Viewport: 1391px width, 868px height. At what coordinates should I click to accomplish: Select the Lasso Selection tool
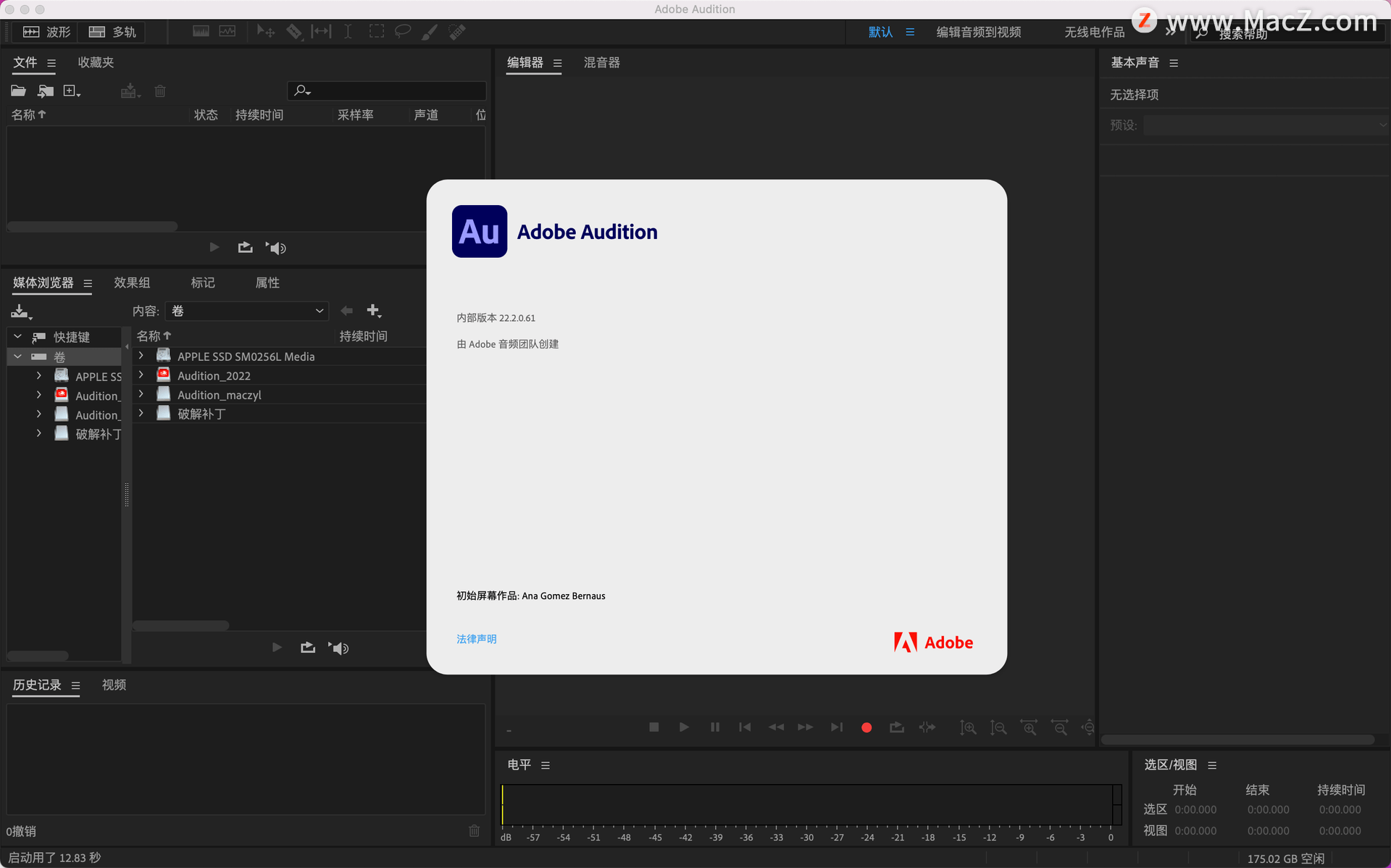tap(403, 31)
